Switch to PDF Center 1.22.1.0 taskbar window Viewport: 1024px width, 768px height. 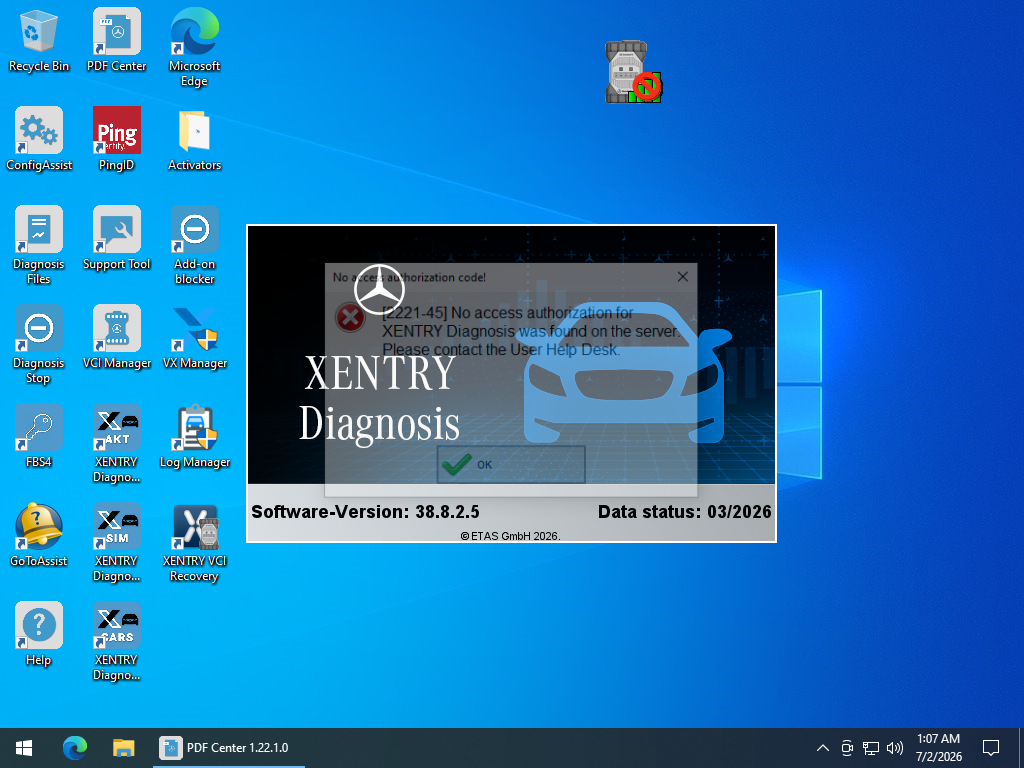229,748
